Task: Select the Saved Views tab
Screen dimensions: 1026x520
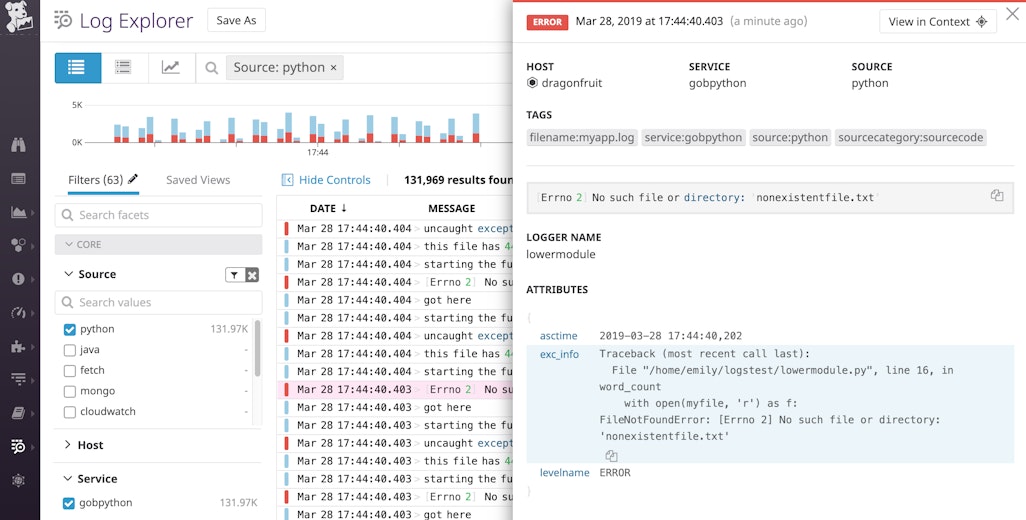Action: coord(198,180)
